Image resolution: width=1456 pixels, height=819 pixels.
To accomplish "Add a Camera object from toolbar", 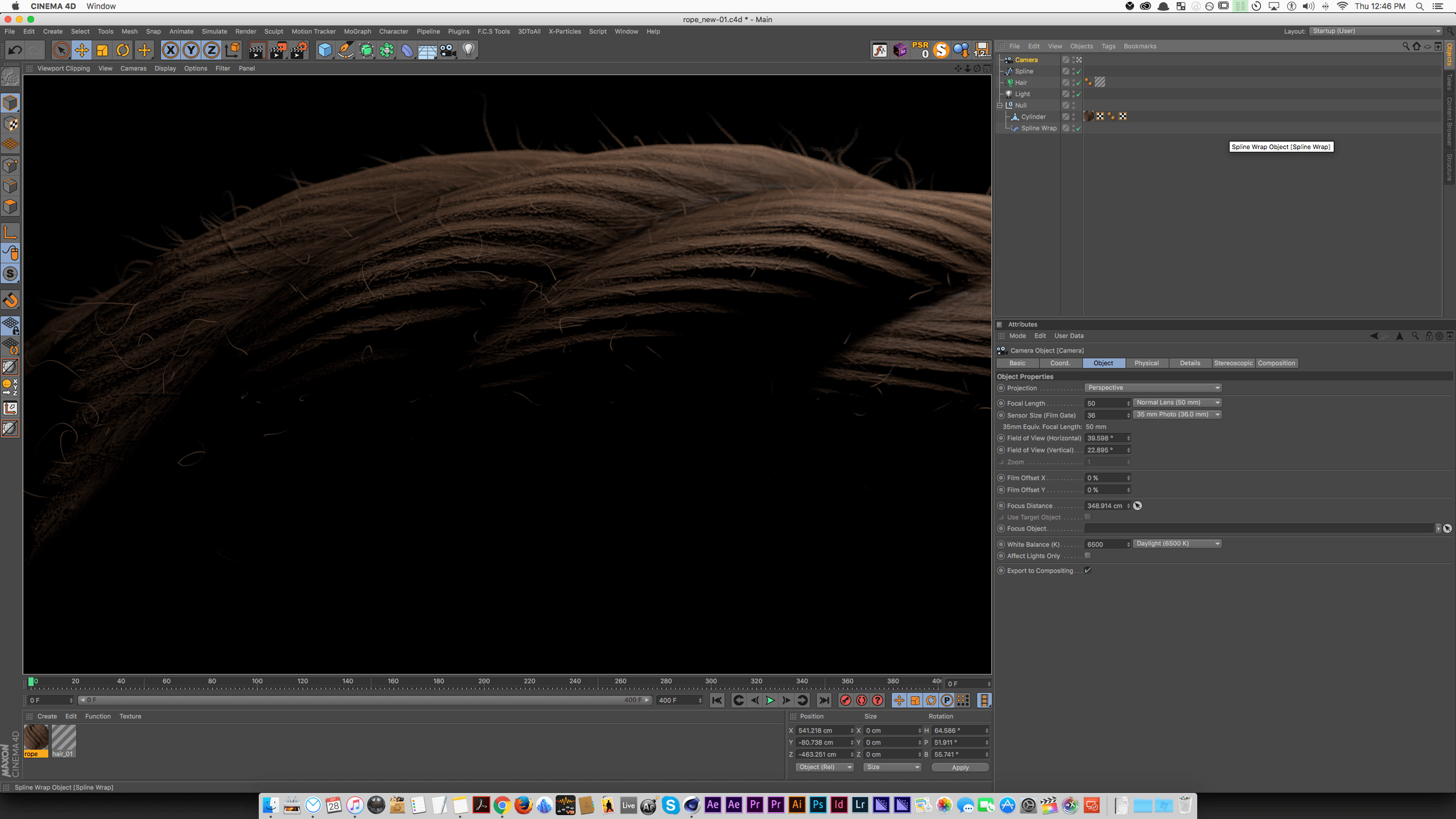I will pos(448,51).
